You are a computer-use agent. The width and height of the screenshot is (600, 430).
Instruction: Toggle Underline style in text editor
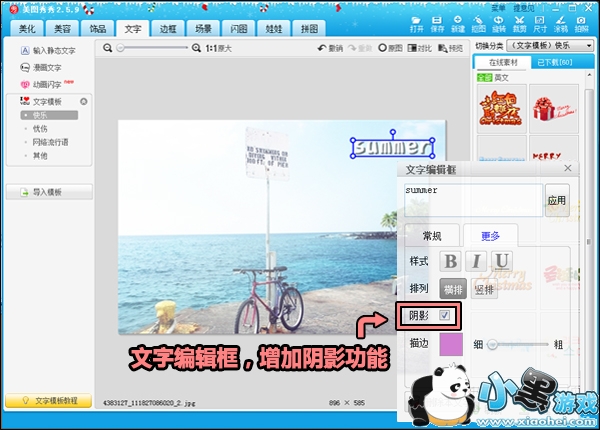[x=502, y=261]
